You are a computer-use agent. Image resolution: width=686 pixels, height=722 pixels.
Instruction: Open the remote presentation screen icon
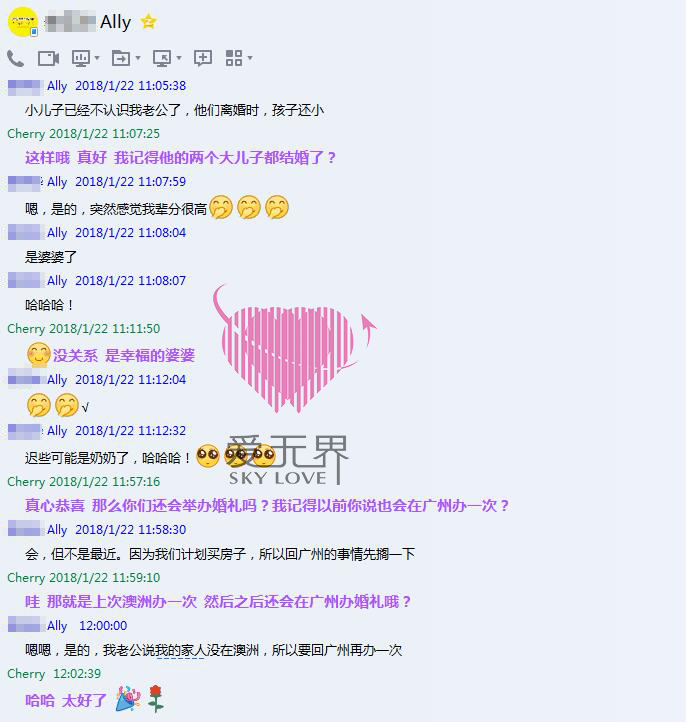[x=81, y=58]
